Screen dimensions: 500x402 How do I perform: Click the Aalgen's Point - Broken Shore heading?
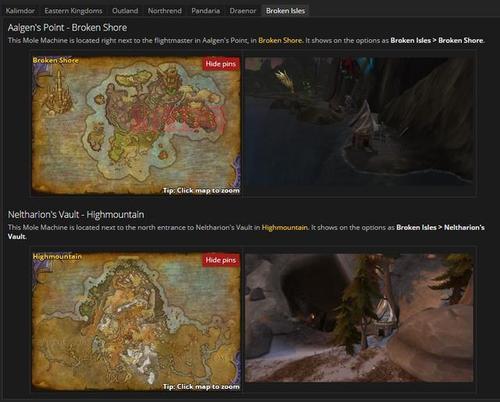[x=67, y=27]
